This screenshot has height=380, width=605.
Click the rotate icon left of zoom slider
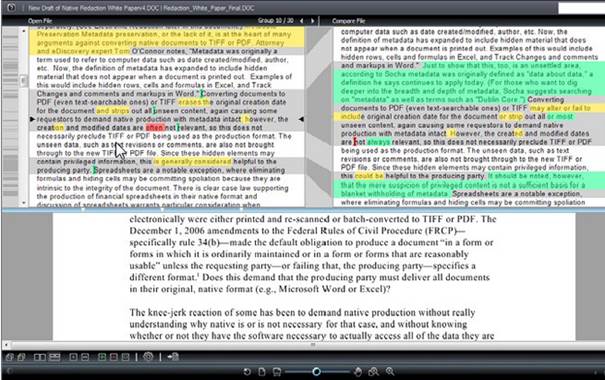pyautogui.click(x=247, y=372)
